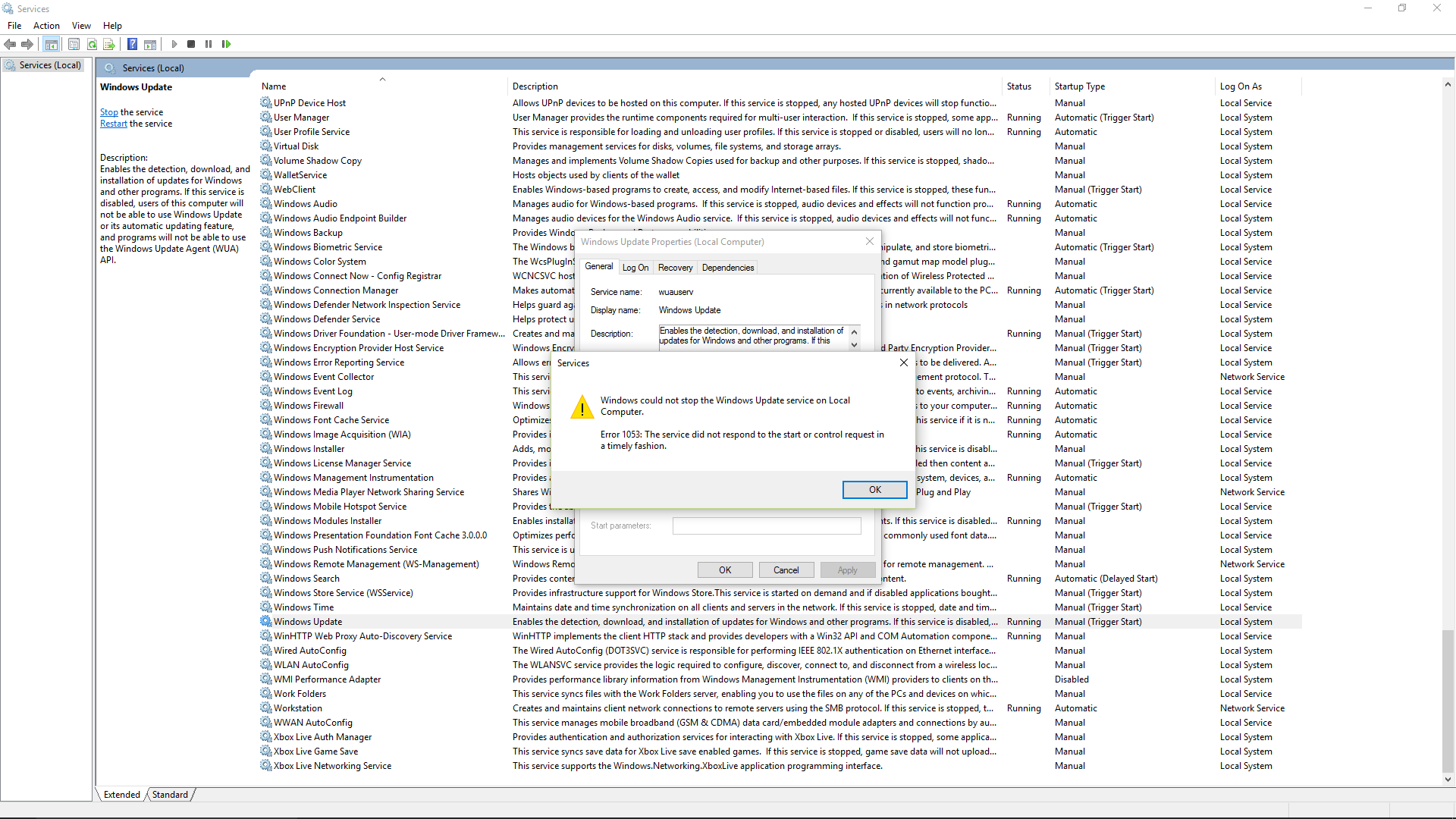Click the description box scroll-up arrow

[854, 331]
